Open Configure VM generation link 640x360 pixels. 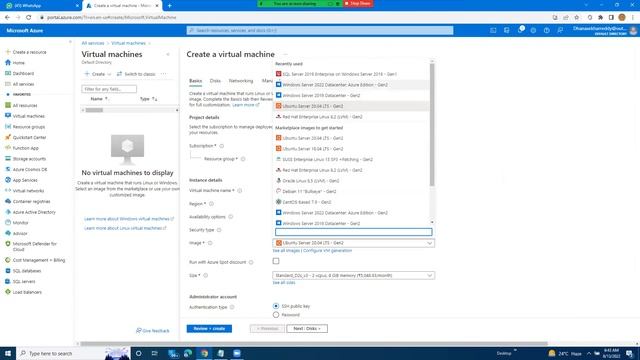click(327, 251)
